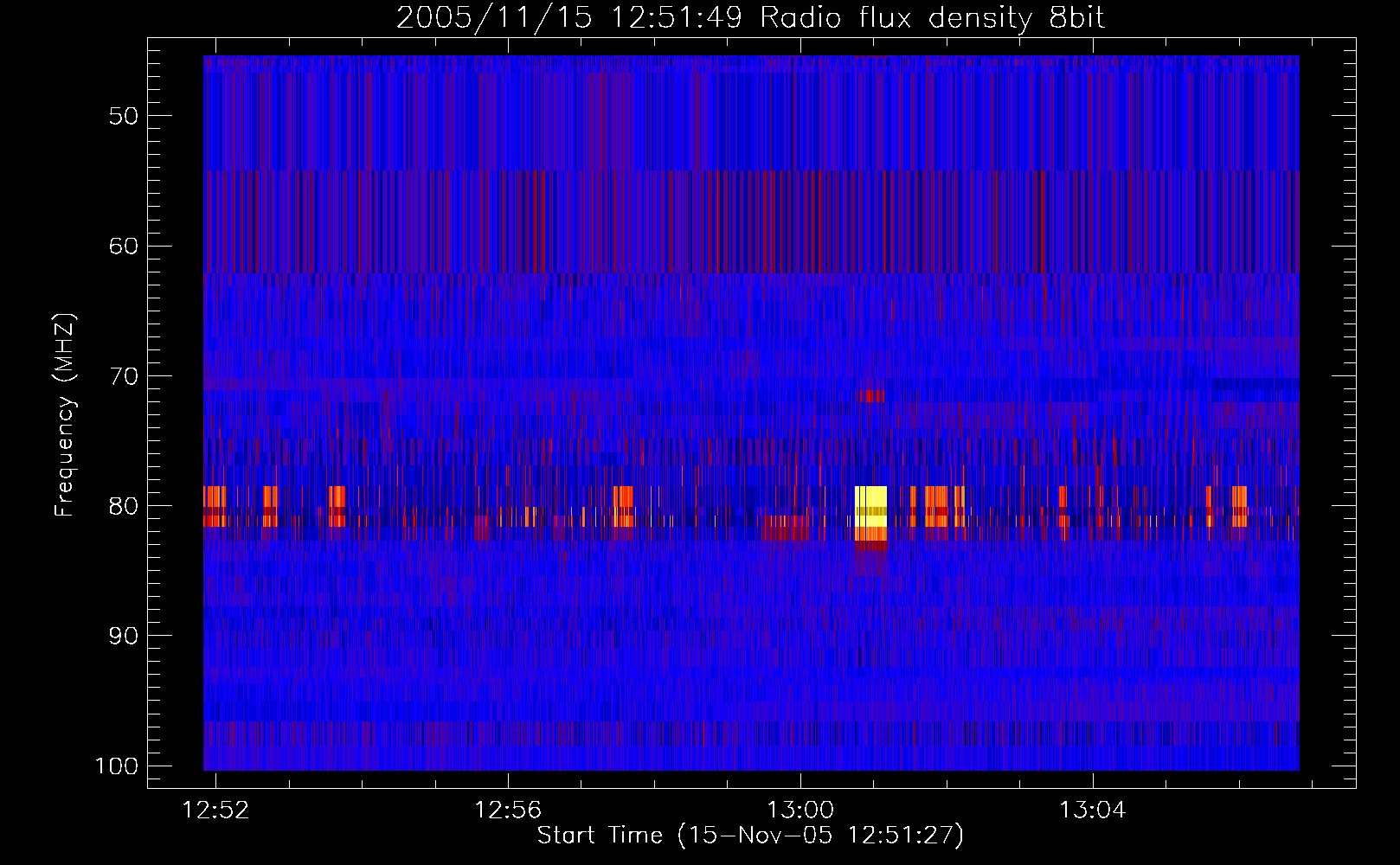Image resolution: width=1400 pixels, height=865 pixels.
Task: Click the 13:04 time tick label
Action: [x=1093, y=810]
